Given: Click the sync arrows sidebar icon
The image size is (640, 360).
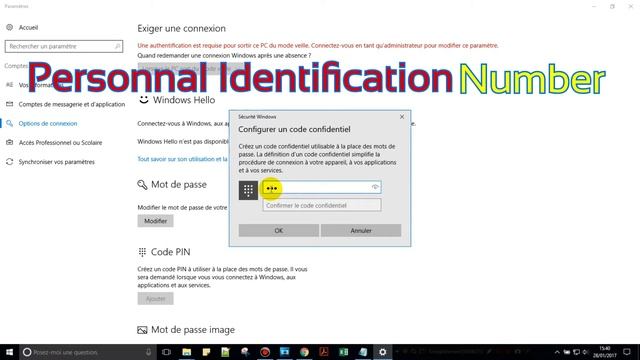Looking at the screenshot, I should coord(9,162).
